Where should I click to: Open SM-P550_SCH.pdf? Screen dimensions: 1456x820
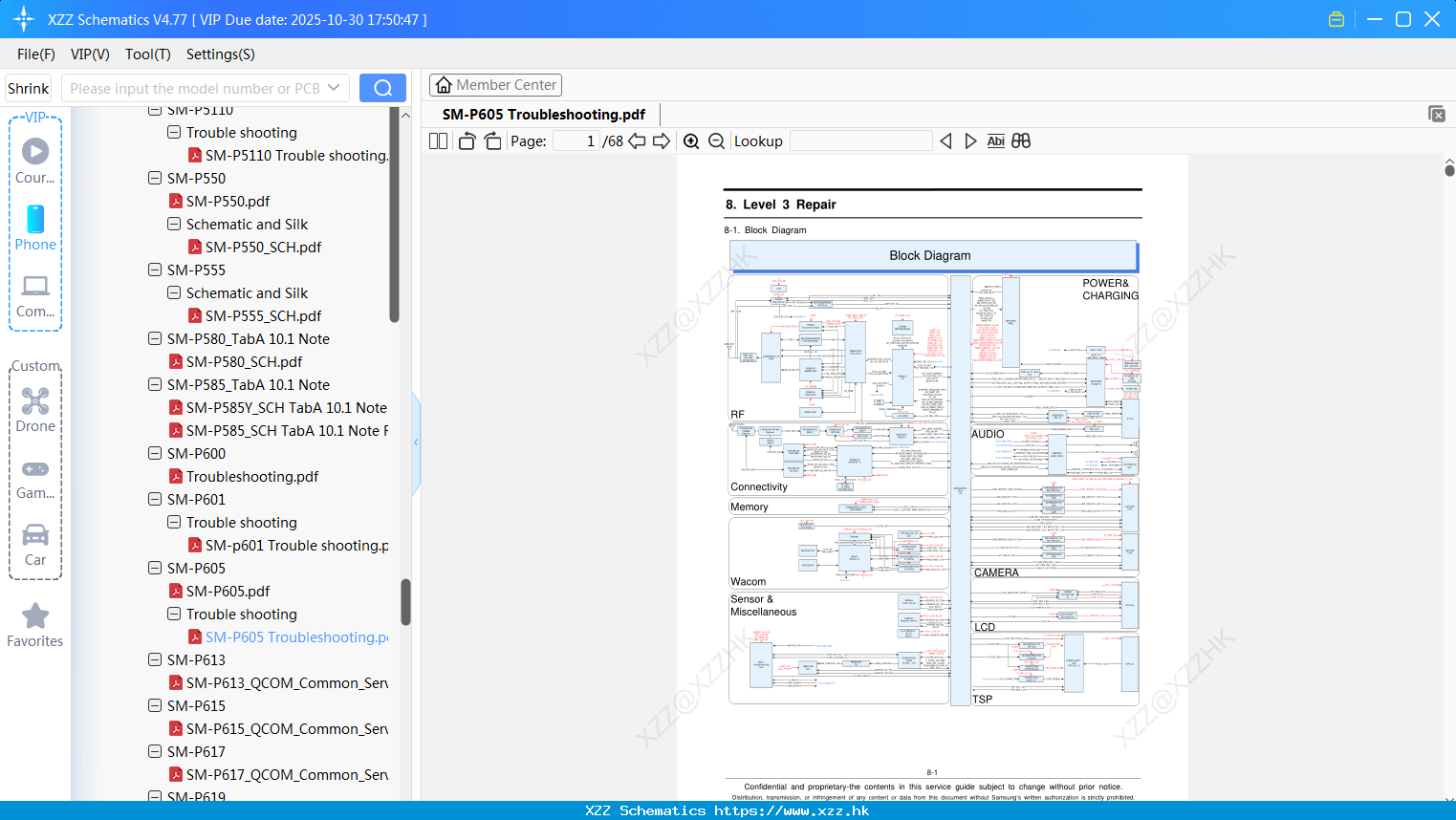[263, 247]
